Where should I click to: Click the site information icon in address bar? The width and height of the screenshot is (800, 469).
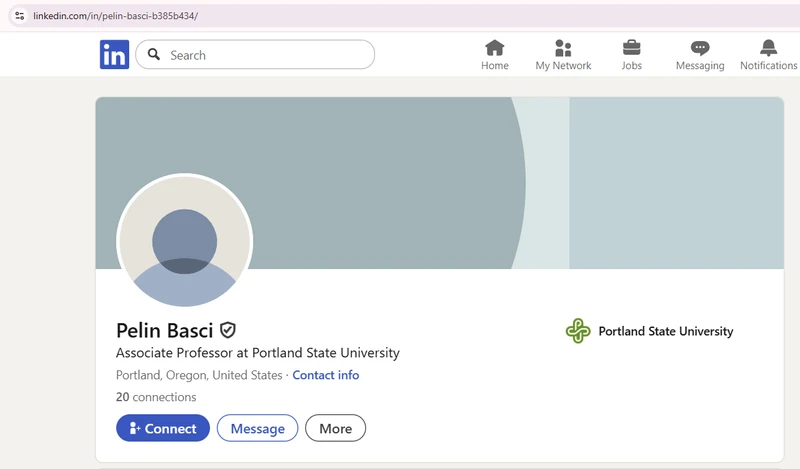click(19, 16)
